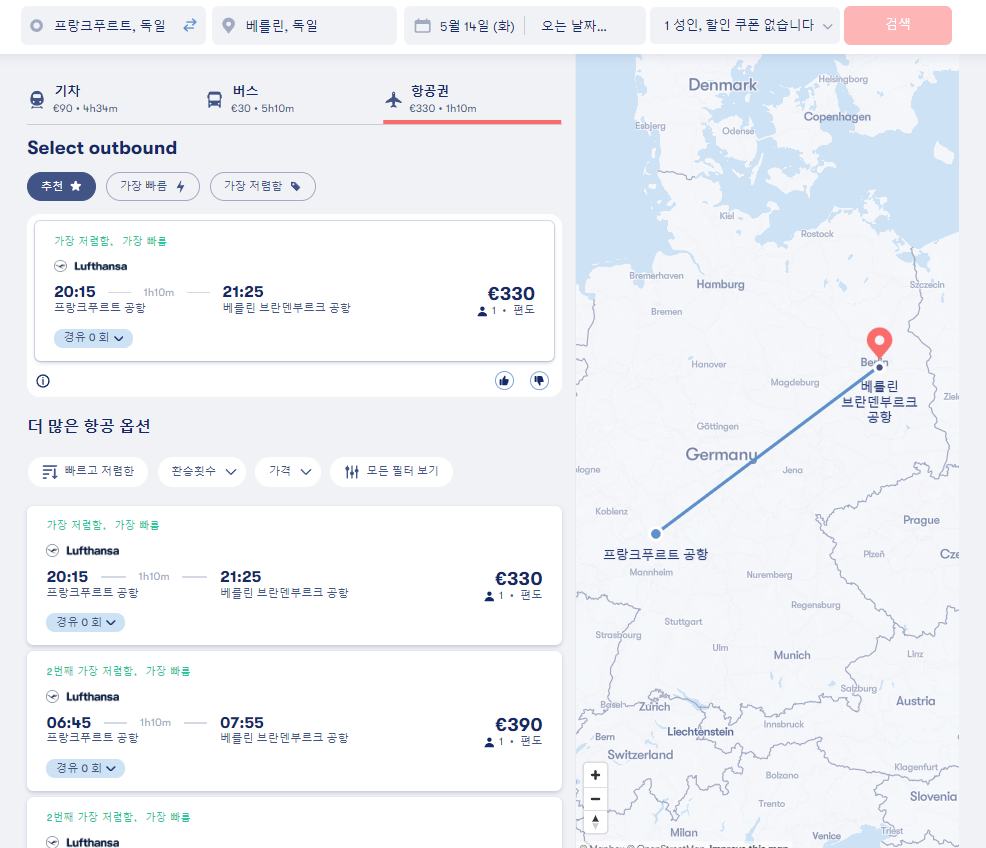
Task: Edit destination field 베를린, 독일
Action: coord(304,26)
